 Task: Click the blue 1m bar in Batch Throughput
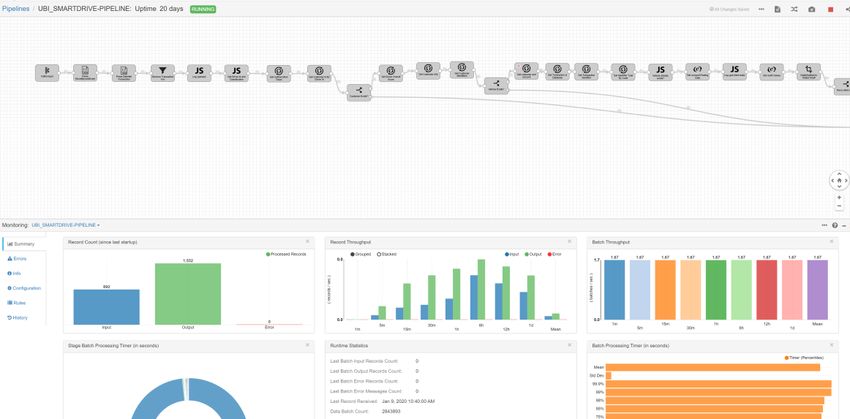[x=615, y=289]
